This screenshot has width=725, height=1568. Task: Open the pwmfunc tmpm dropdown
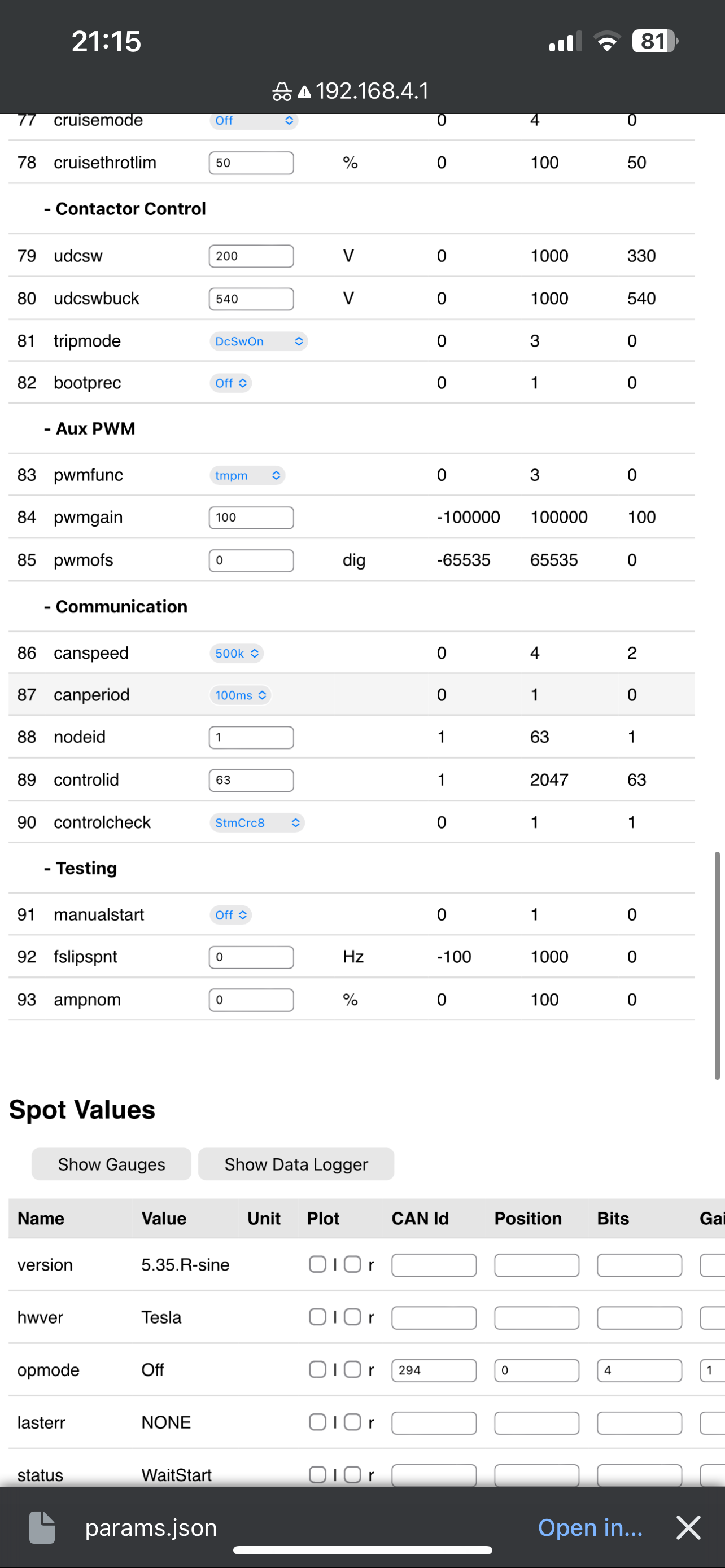tap(247, 475)
